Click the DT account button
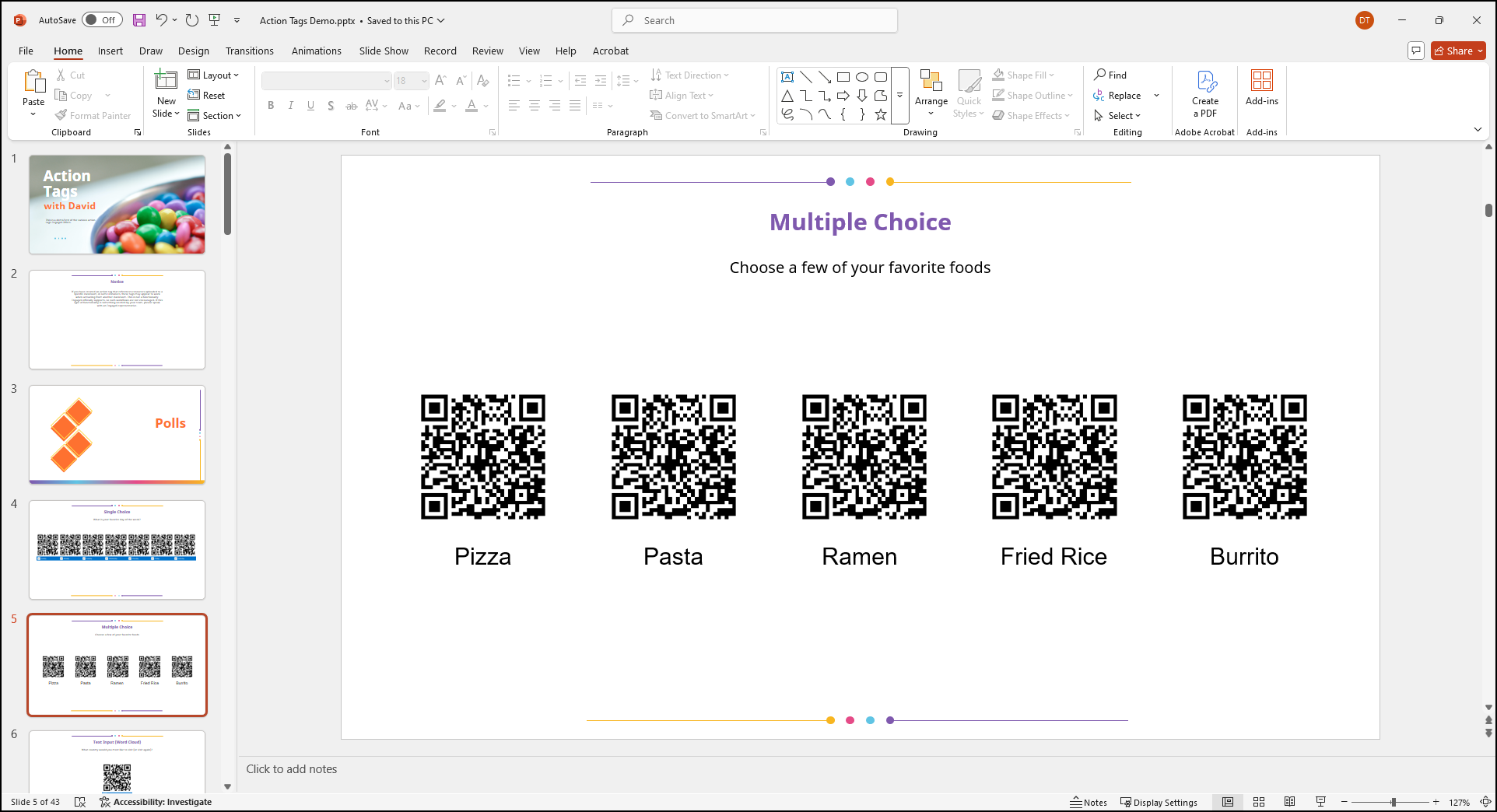 [x=1365, y=20]
